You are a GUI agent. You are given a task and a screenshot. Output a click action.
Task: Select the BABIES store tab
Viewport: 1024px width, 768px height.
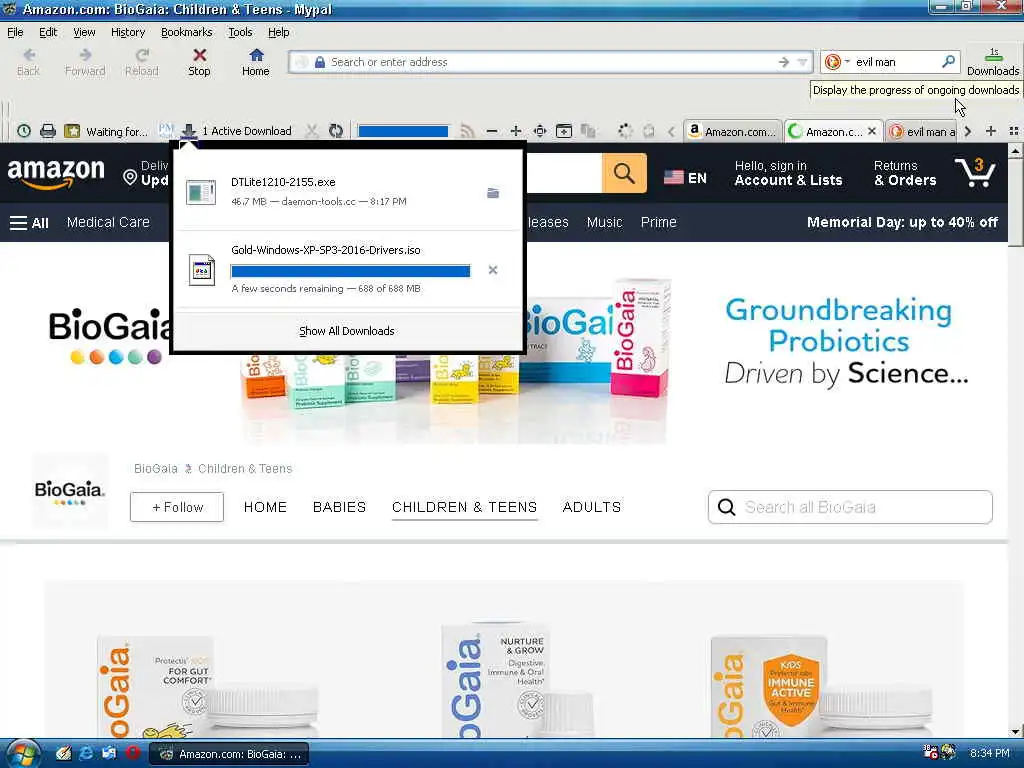pos(340,507)
